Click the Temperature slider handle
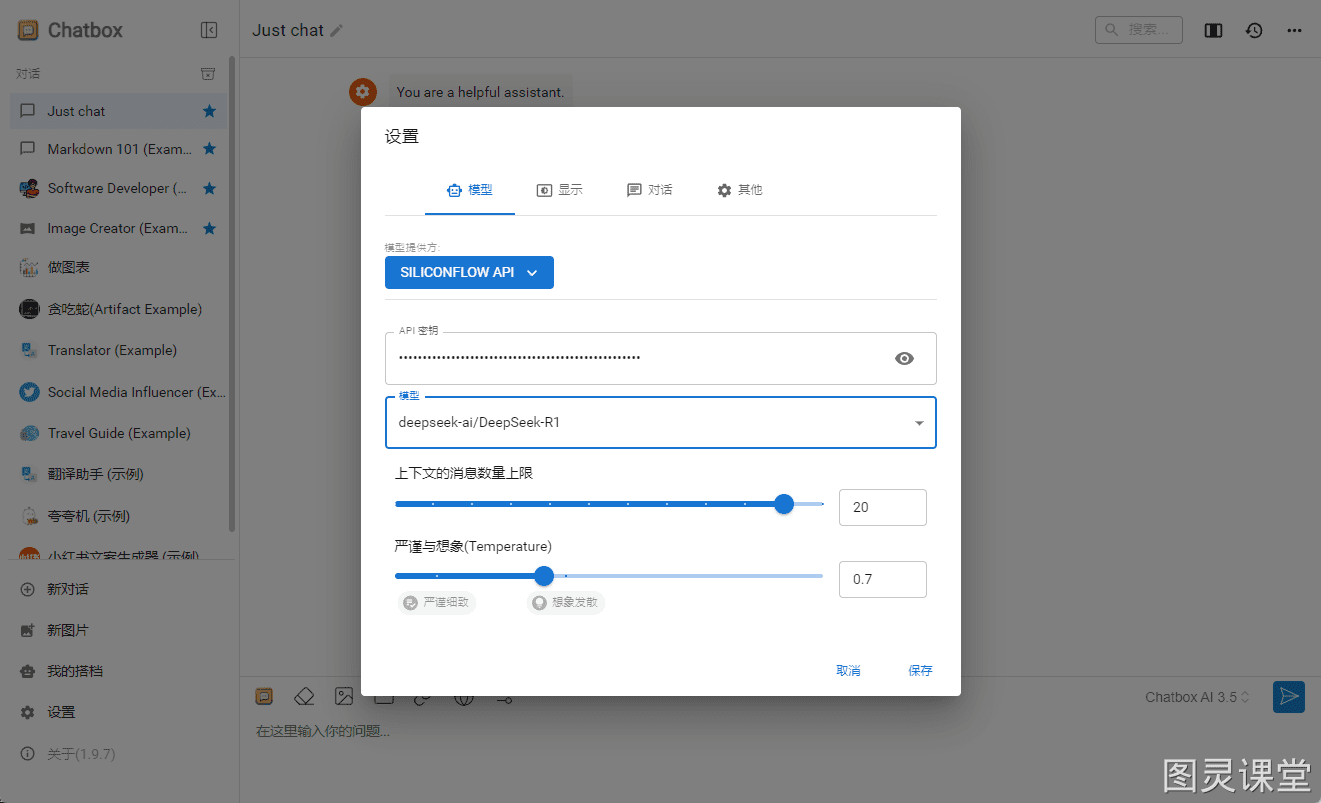Viewport: 1321px width, 803px height. [x=544, y=576]
